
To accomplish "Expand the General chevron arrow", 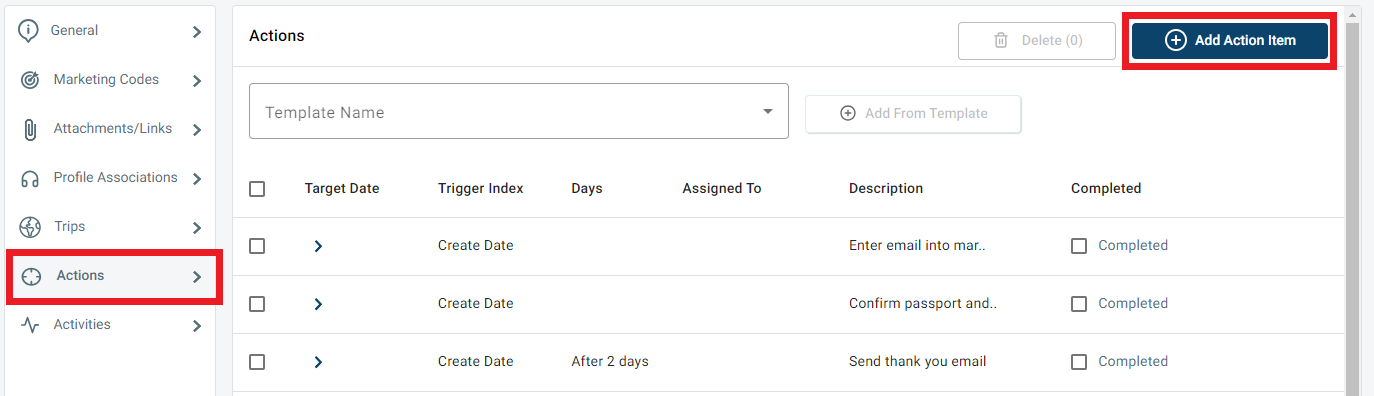I will [x=197, y=32].
